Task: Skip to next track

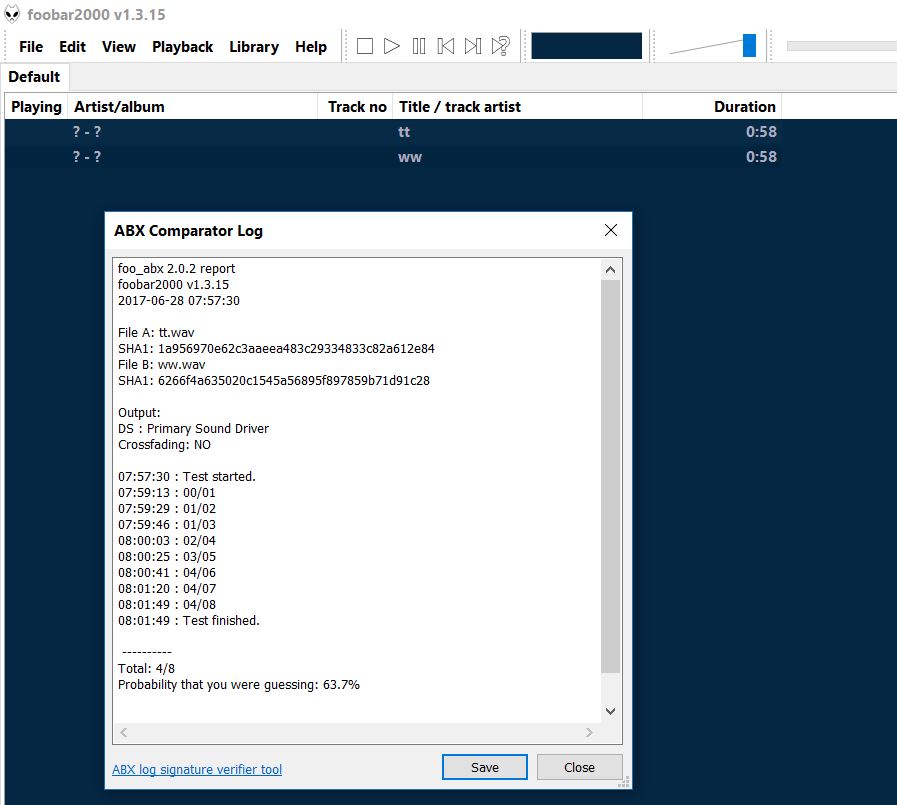Action: click(x=473, y=46)
